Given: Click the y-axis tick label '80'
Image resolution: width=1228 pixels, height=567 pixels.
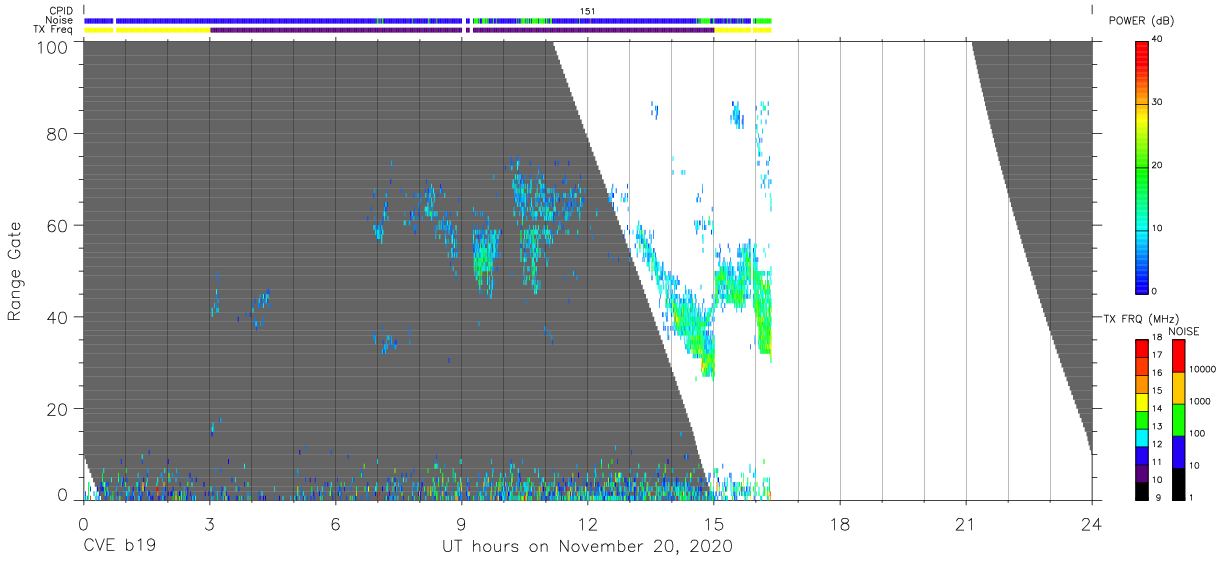Looking at the screenshot, I should pyautogui.click(x=57, y=132).
